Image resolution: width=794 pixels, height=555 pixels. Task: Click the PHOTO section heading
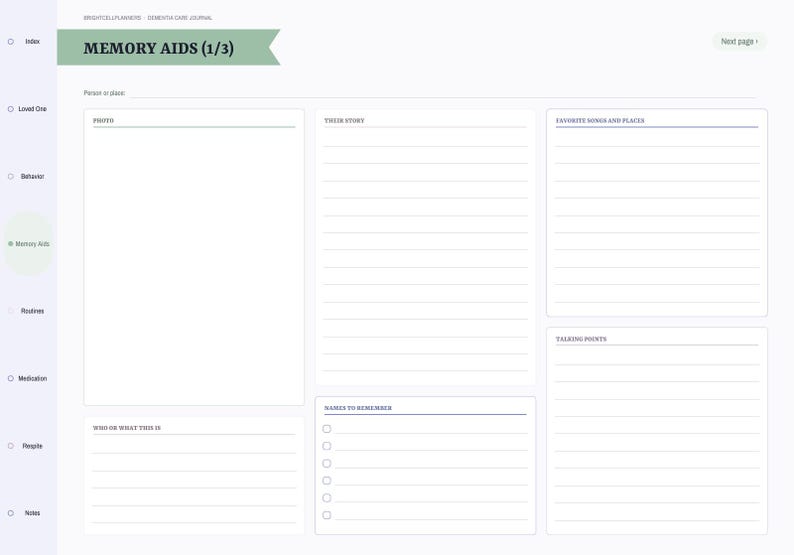point(103,121)
